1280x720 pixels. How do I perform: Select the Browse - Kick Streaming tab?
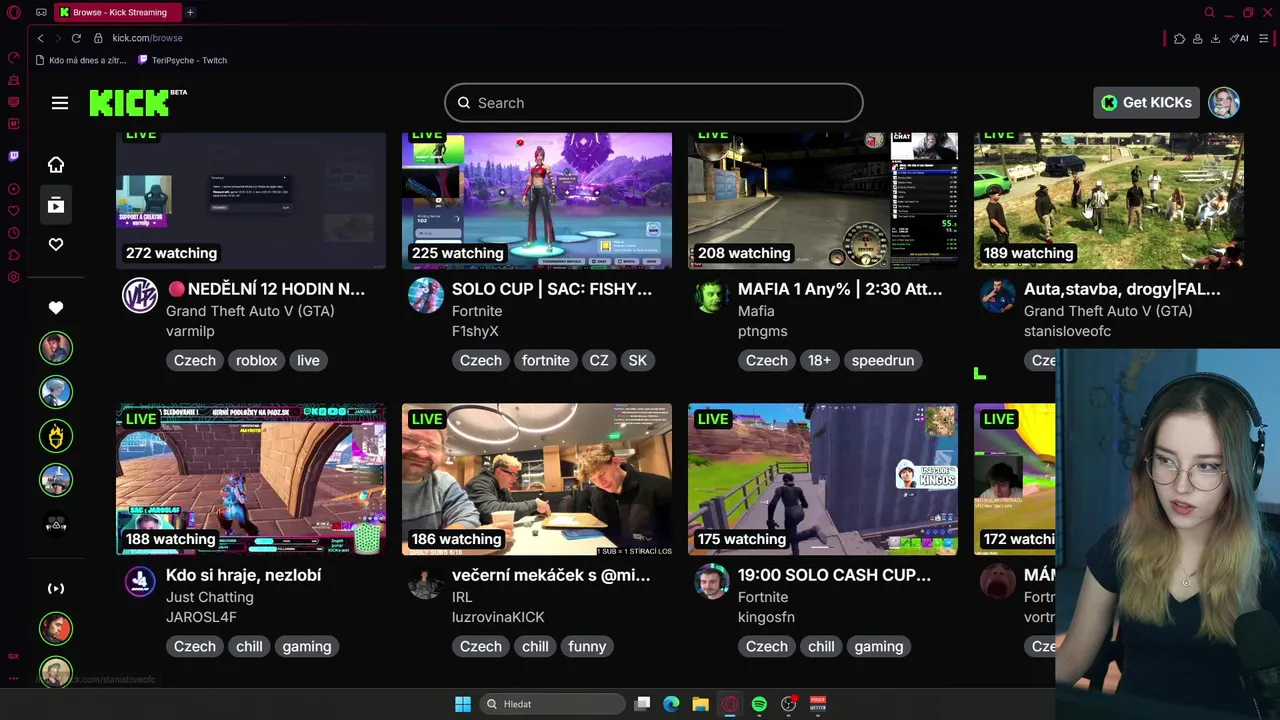[x=118, y=12]
